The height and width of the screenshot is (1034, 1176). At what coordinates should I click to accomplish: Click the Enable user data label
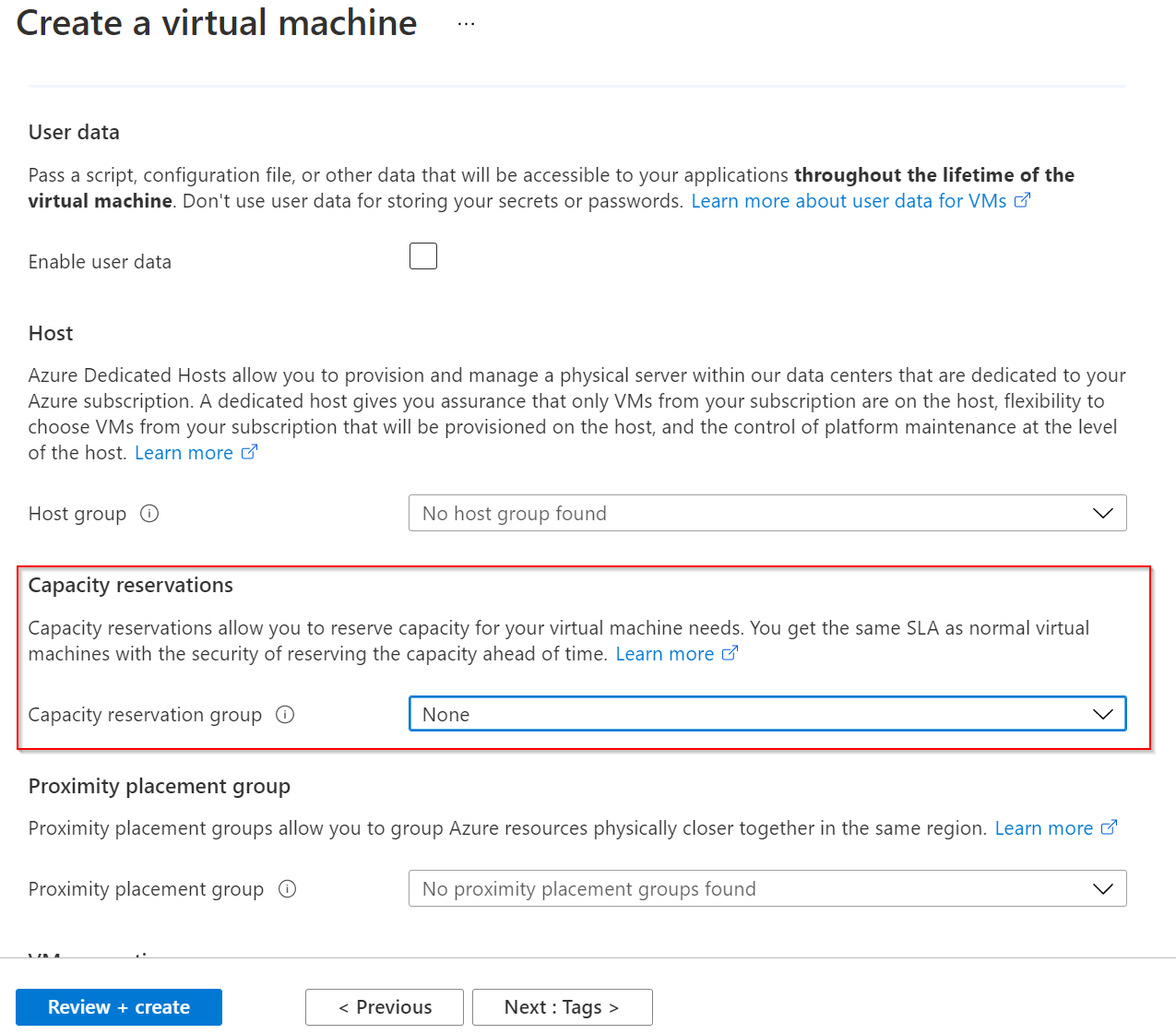[100, 262]
